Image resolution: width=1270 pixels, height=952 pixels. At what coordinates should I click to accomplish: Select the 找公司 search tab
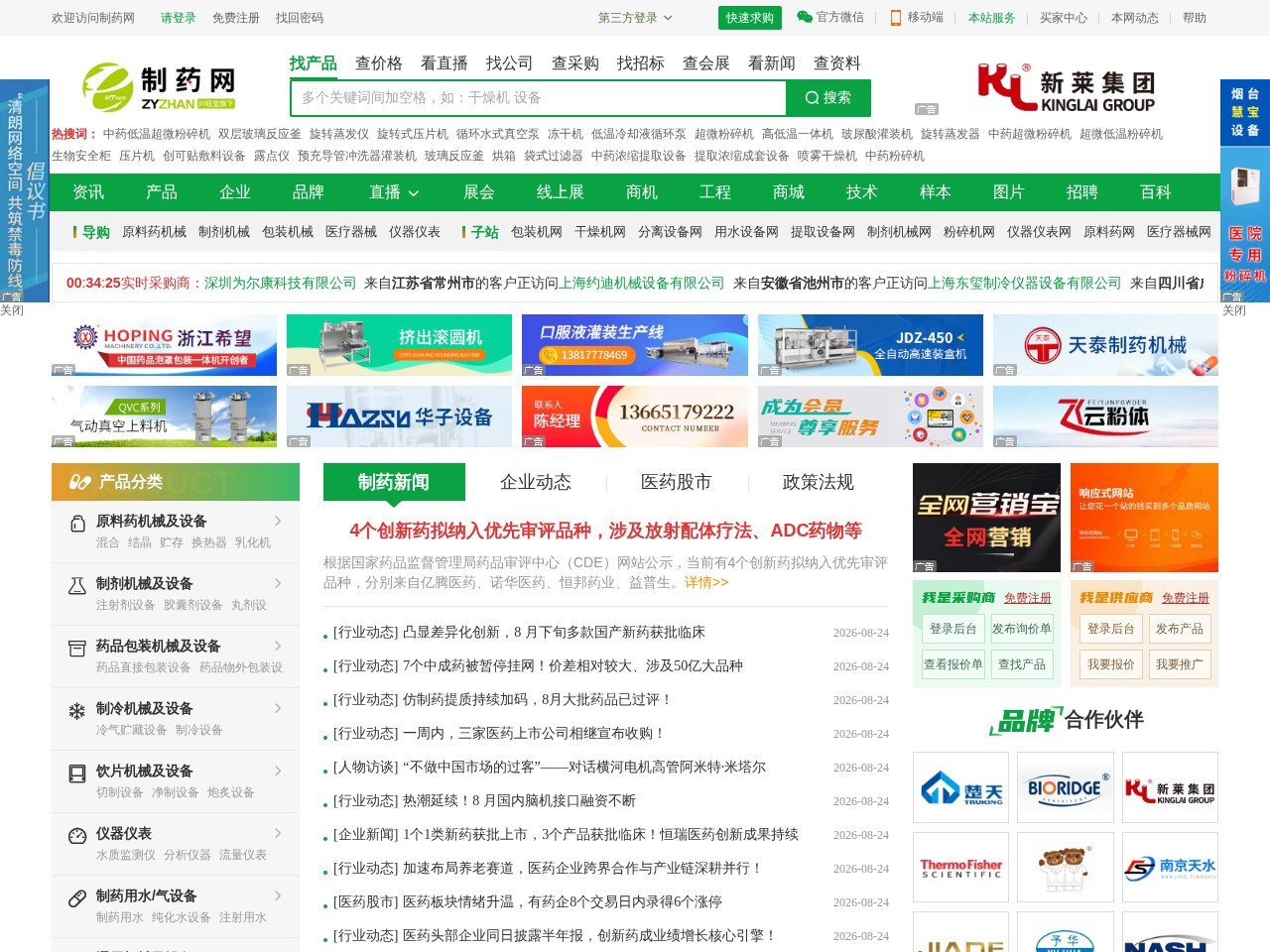[x=510, y=63]
